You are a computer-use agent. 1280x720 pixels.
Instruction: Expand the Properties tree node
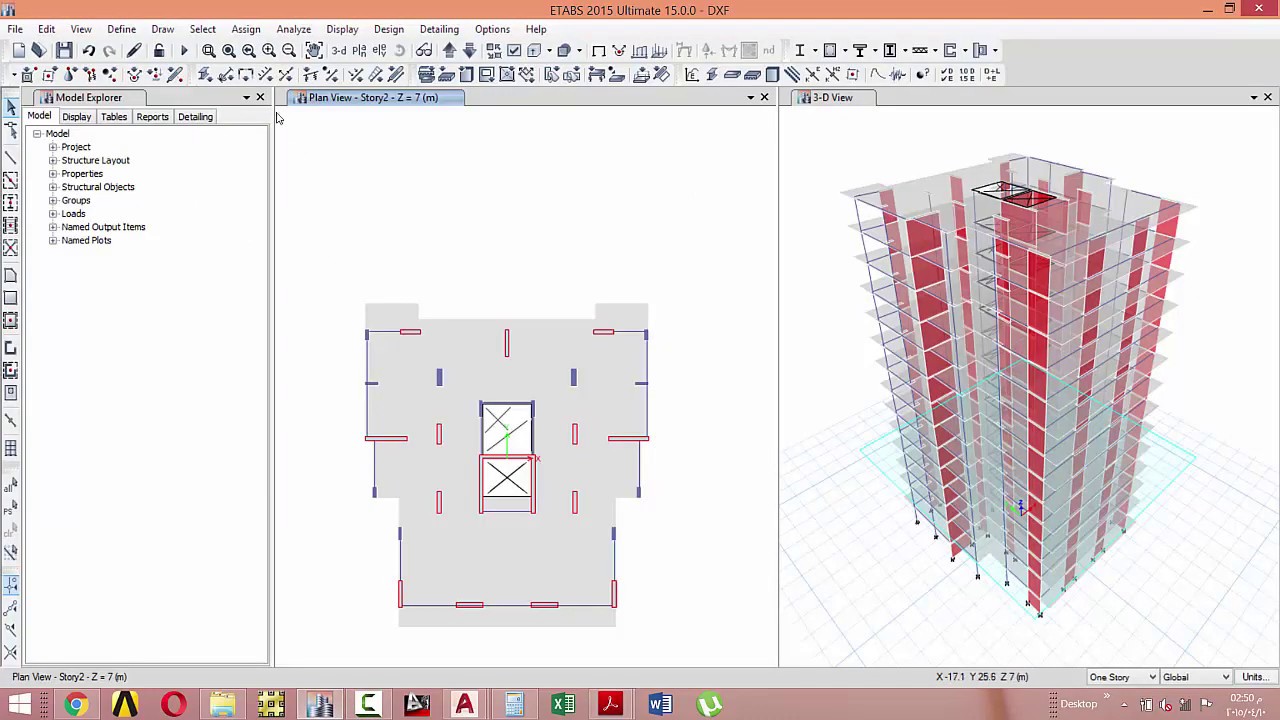tap(53, 174)
